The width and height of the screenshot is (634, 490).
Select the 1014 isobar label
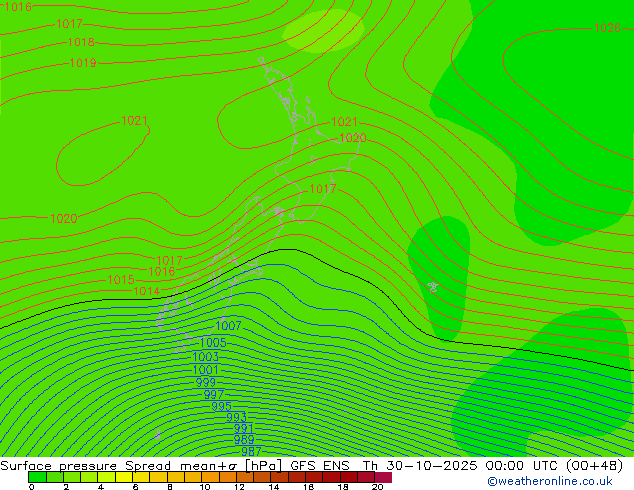click(x=147, y=291)
